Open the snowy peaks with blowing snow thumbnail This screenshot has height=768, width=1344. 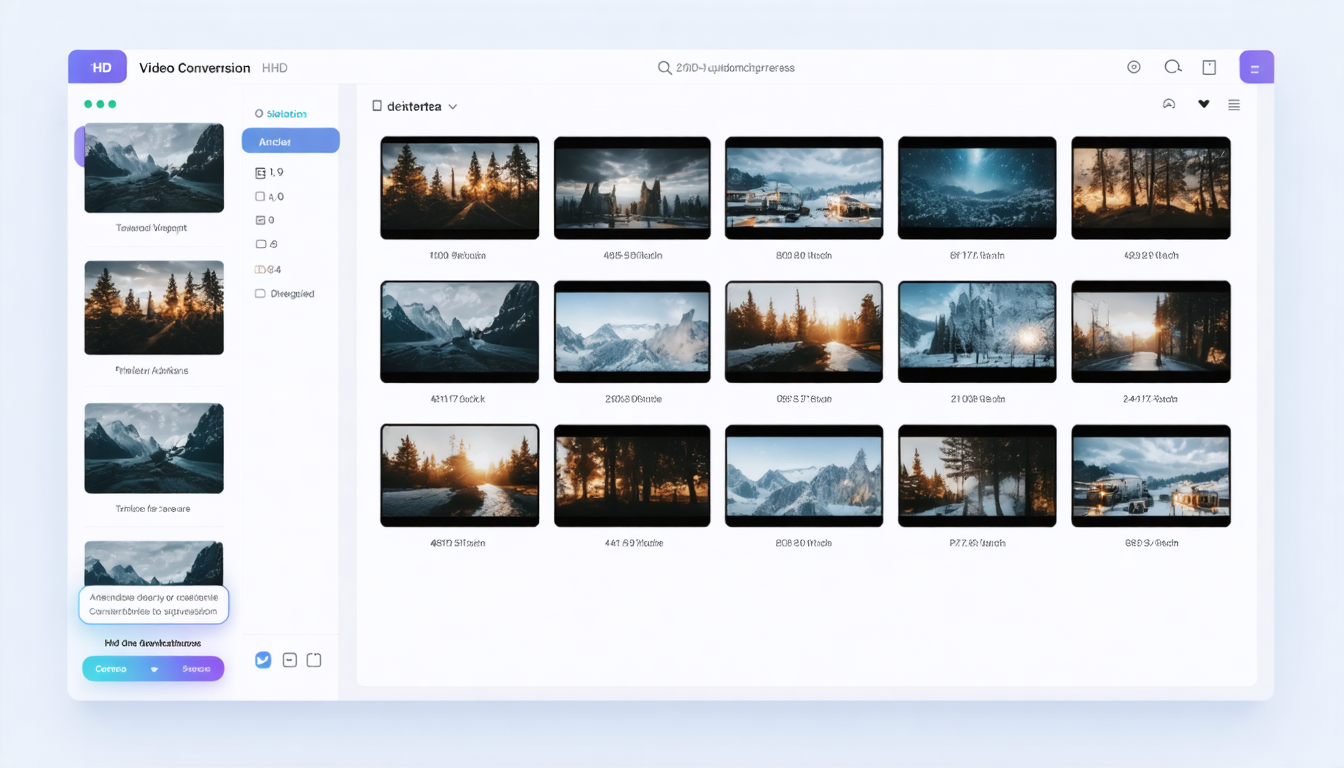click(632, 332)
